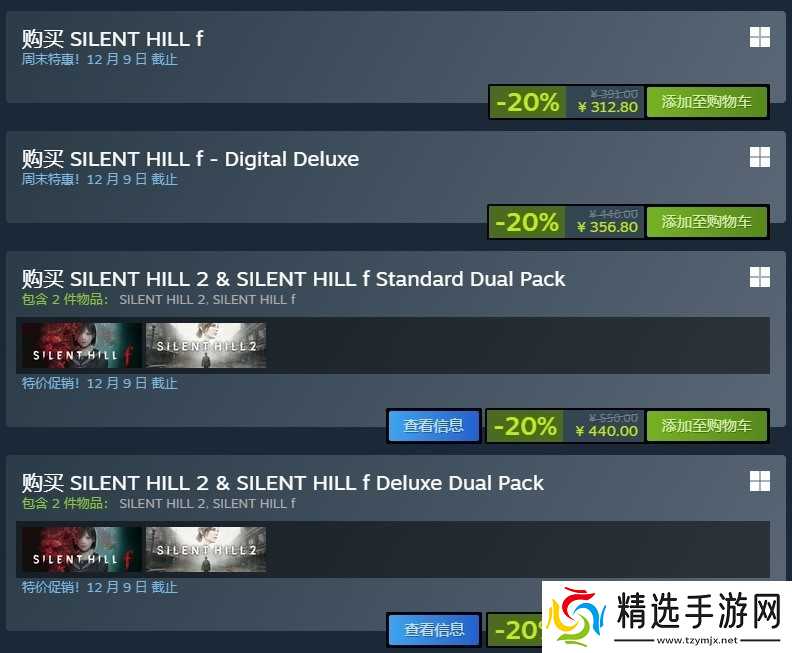Screen dimensions: 792x653
Task: View info for Deluxe Dual Pack
Action: tap(433, 630)
